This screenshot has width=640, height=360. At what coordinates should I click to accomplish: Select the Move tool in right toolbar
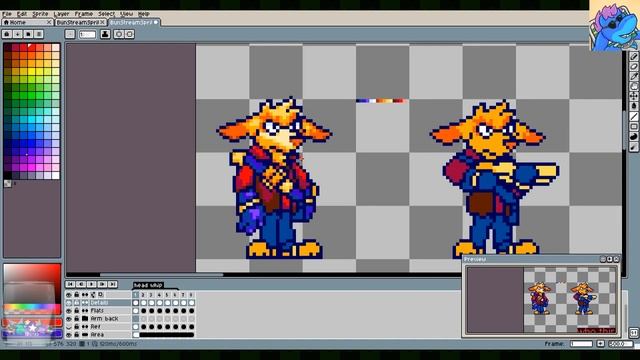click(634, 96)
